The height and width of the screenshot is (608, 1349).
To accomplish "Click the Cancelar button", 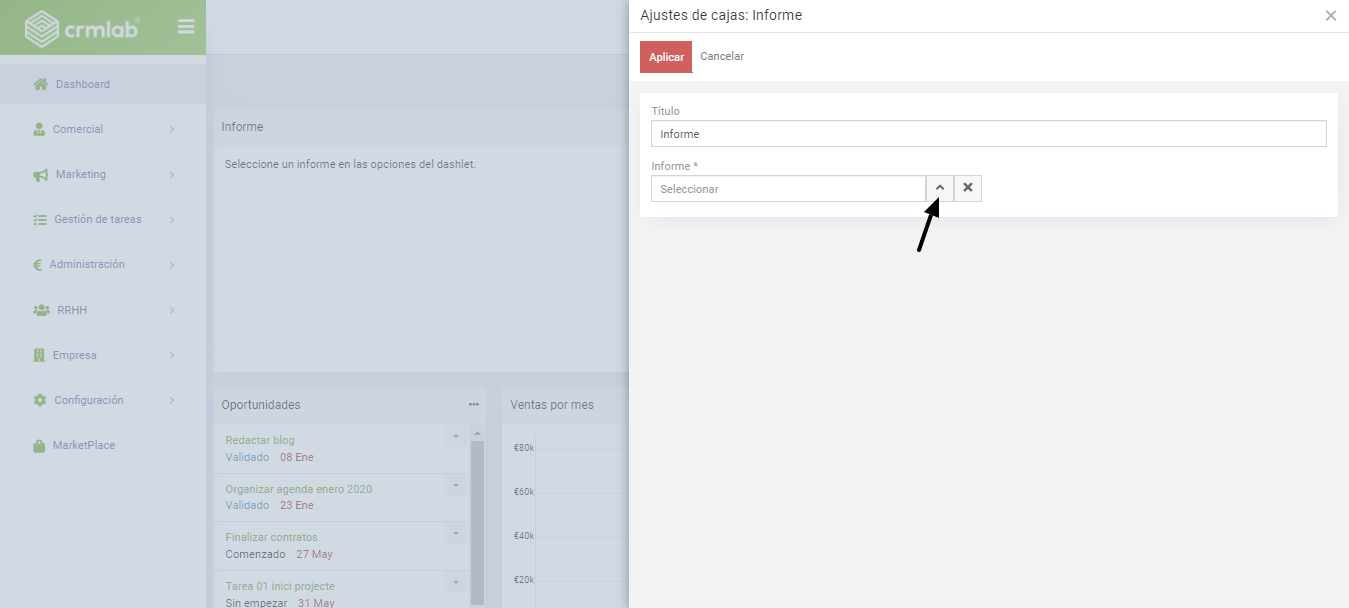I will (722, 57).
